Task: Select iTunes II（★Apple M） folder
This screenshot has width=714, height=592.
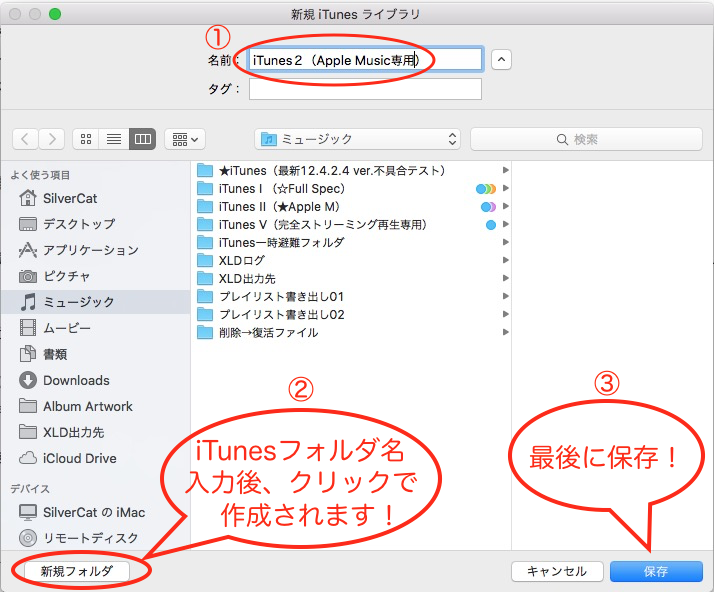Action: point(353,207)
